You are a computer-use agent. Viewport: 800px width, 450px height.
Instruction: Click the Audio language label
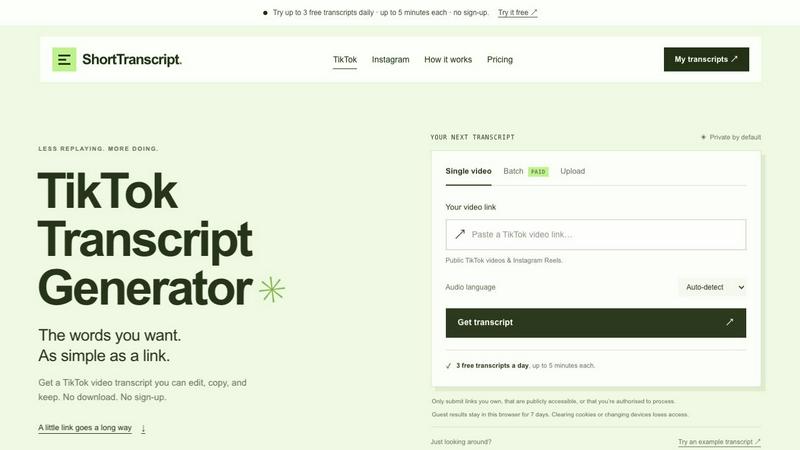click(470, 287)
